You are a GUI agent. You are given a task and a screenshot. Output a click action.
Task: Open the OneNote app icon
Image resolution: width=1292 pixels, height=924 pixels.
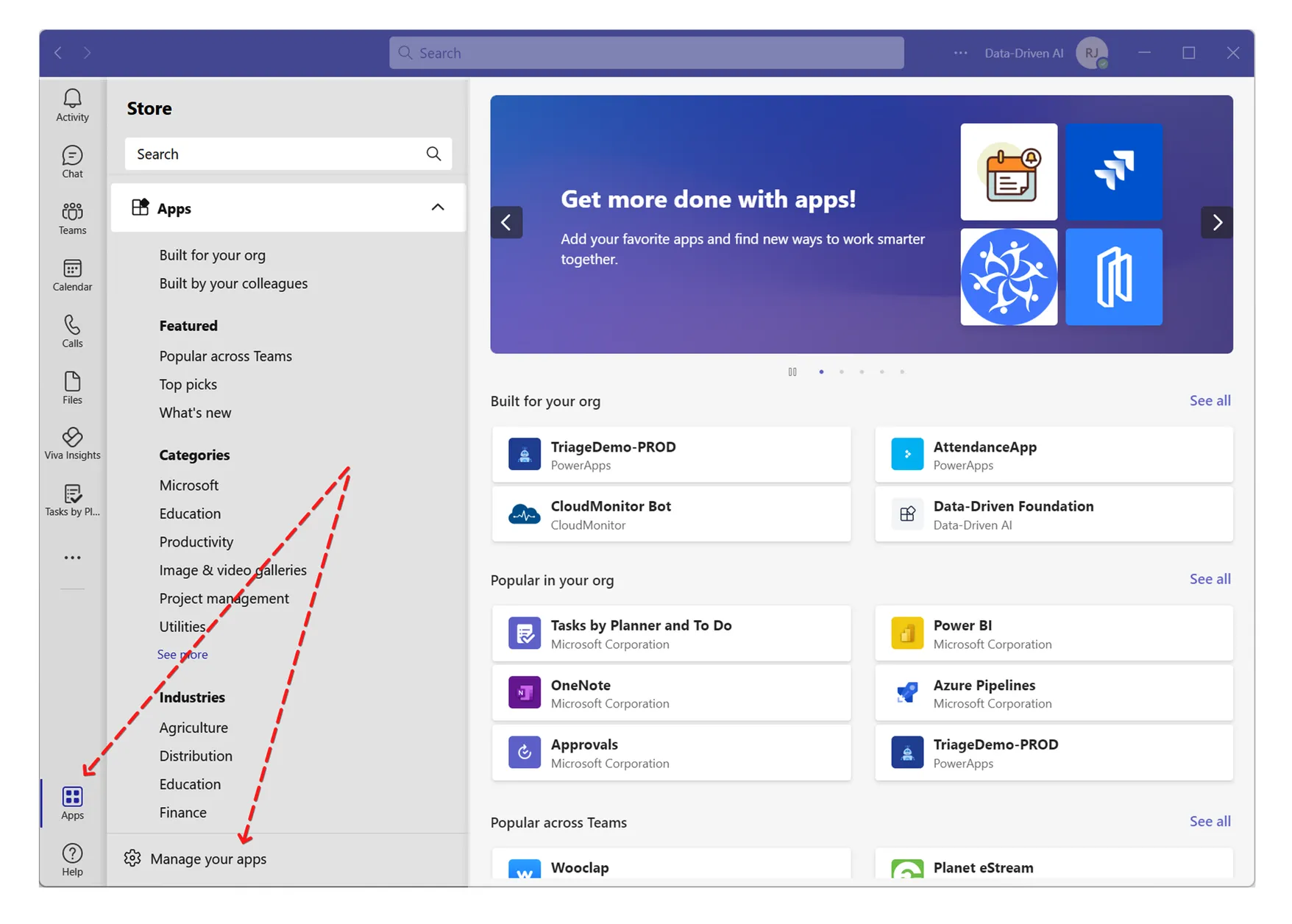525,692
